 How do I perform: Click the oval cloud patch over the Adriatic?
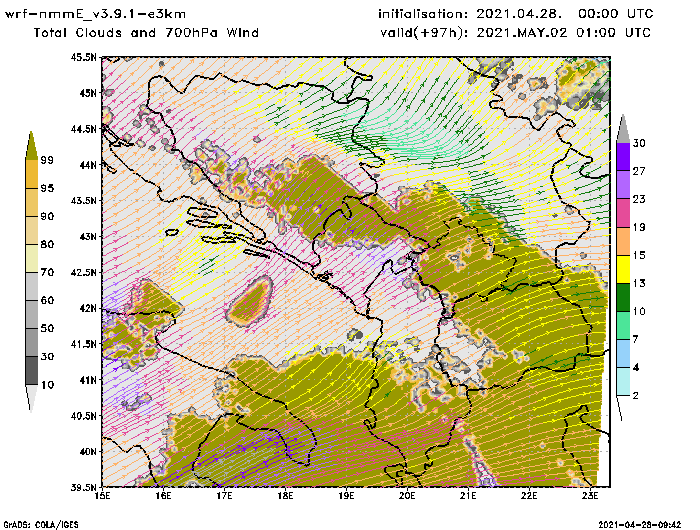250,301
